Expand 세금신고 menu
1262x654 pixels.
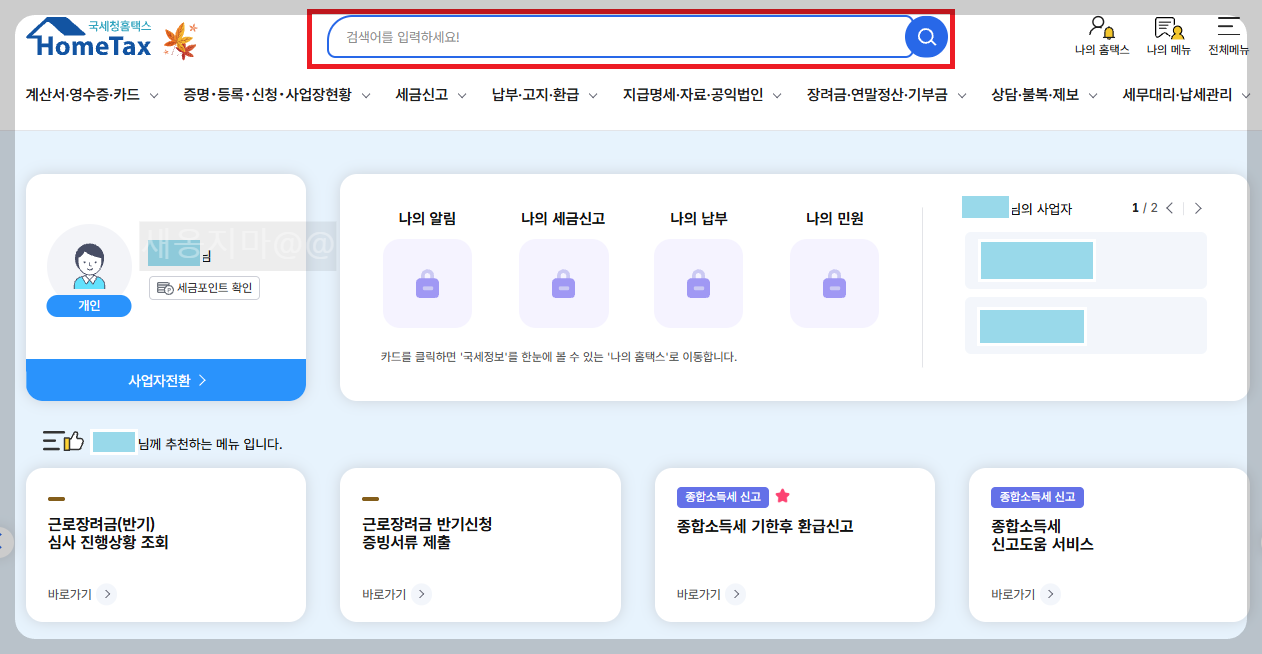click(x=431, y=95)
